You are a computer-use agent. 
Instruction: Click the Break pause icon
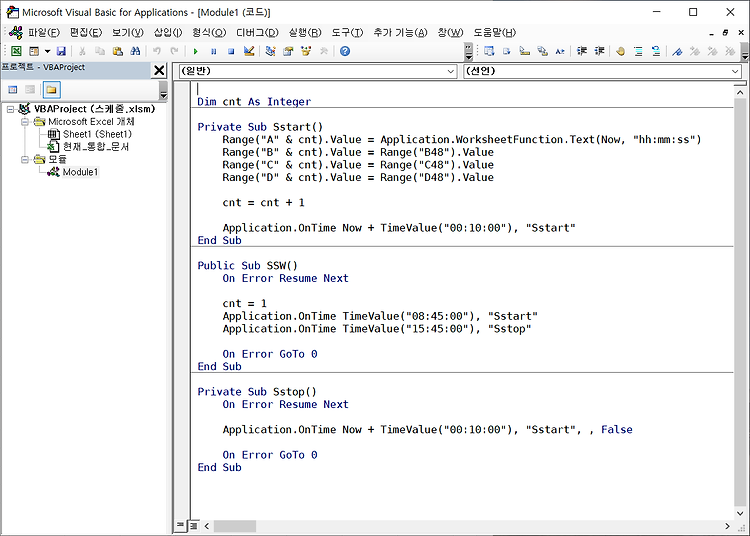tap(213, 51)
